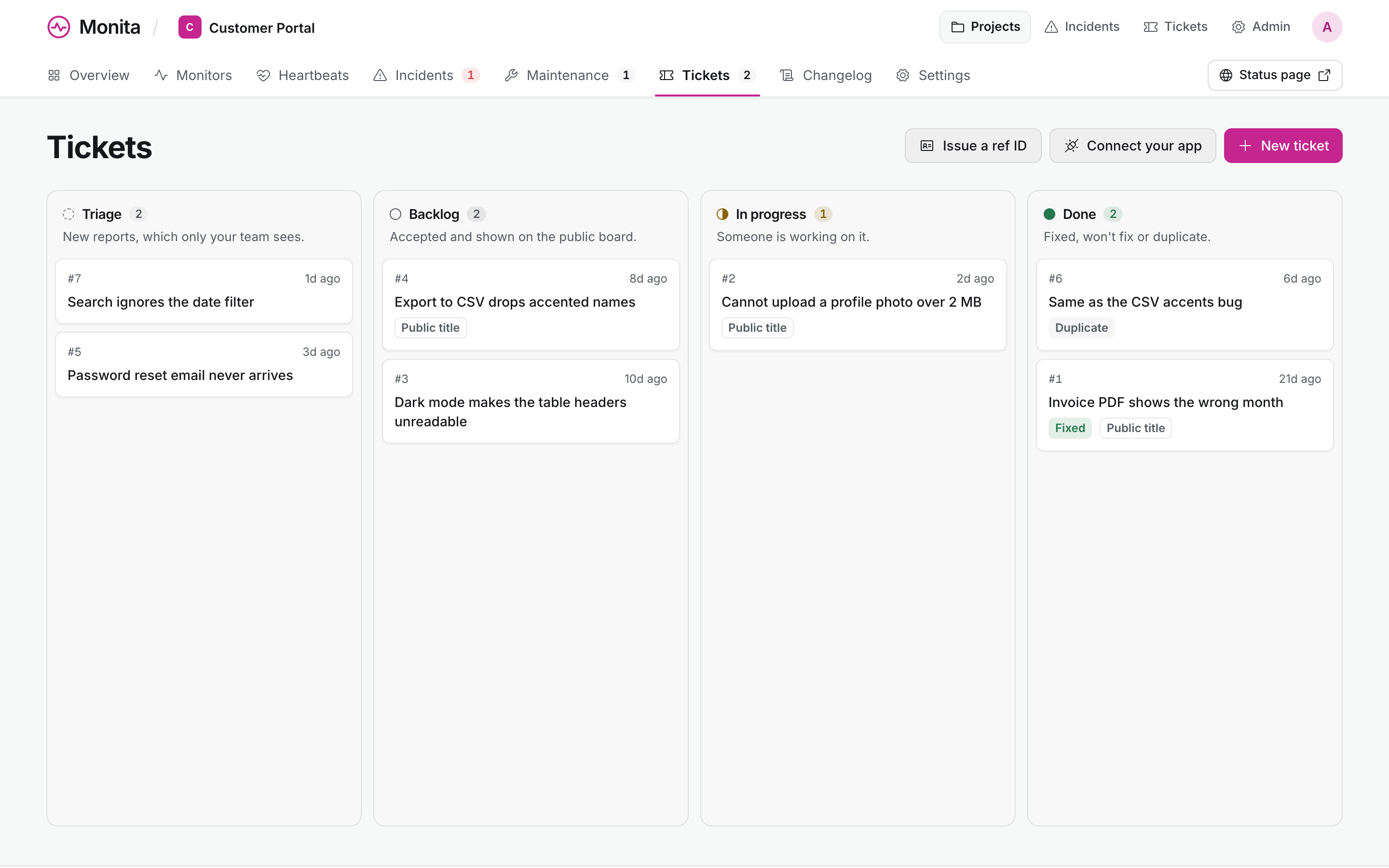Click the folder icon next to Projects
This screenshot has height=868, width=1389.
(957, 27)
